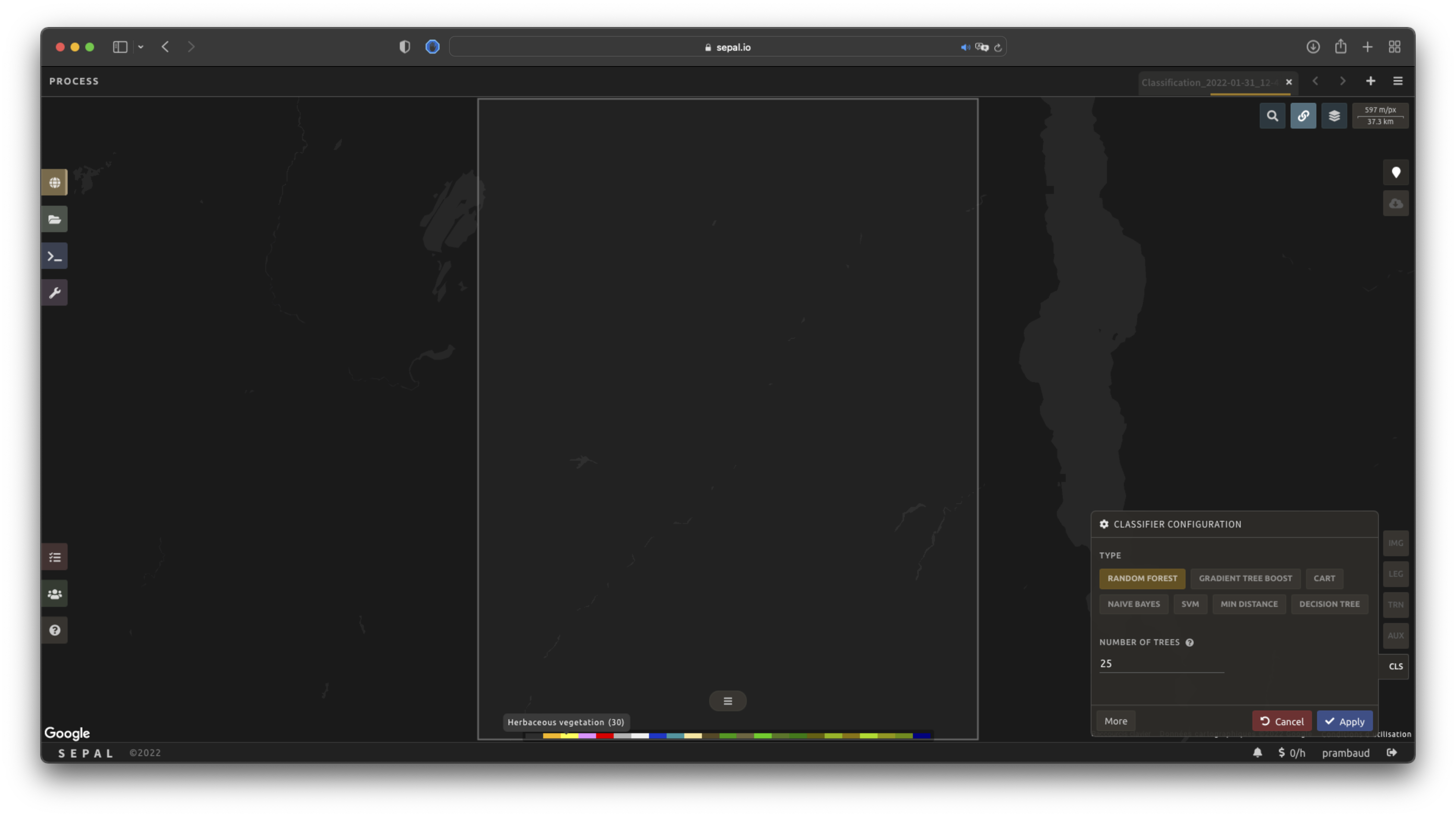Open the Files folder icon in sidebar
1456x817 pixels.
54,219
